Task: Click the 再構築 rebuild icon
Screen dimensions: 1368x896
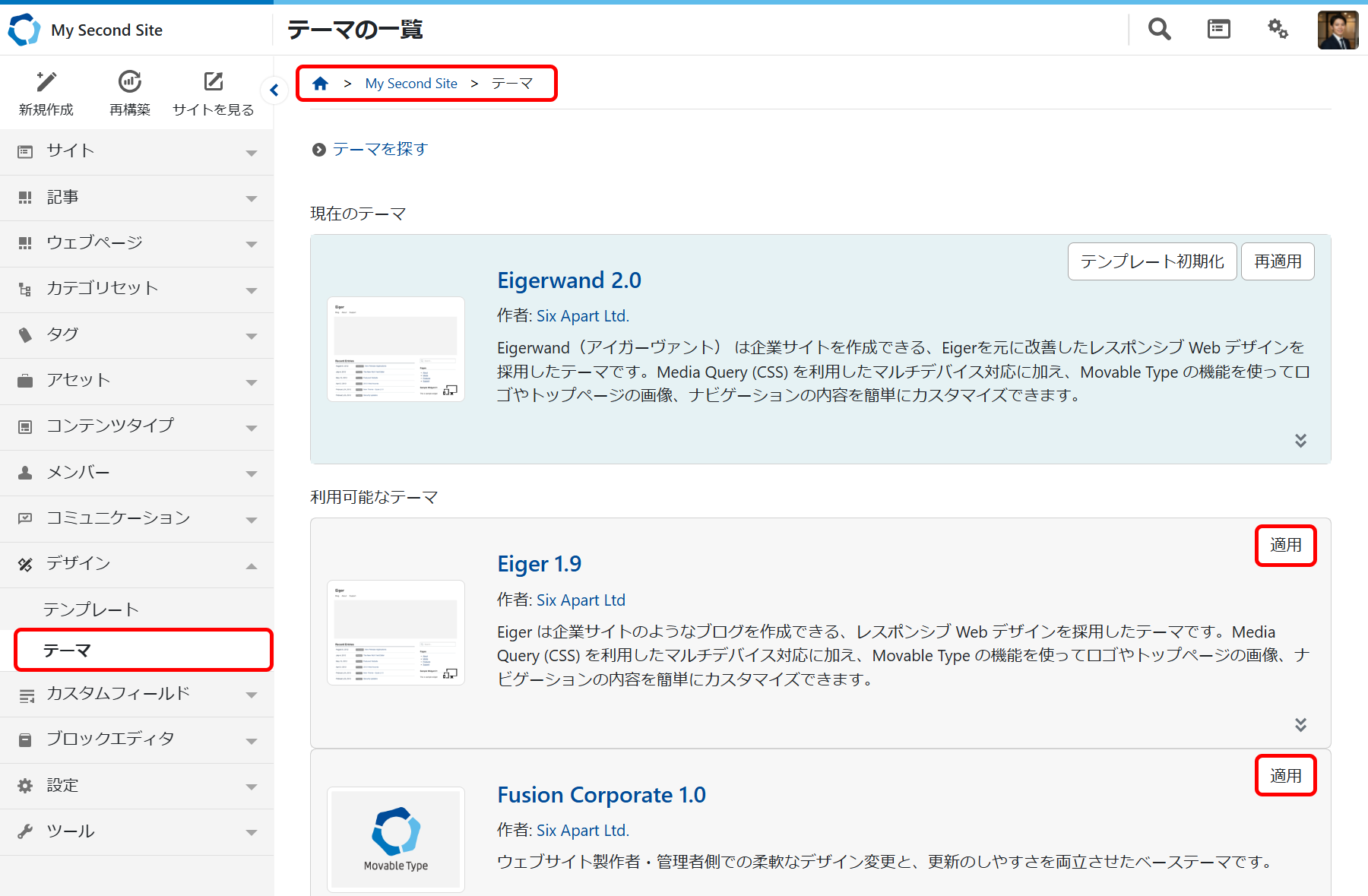Action: (130, 82)
